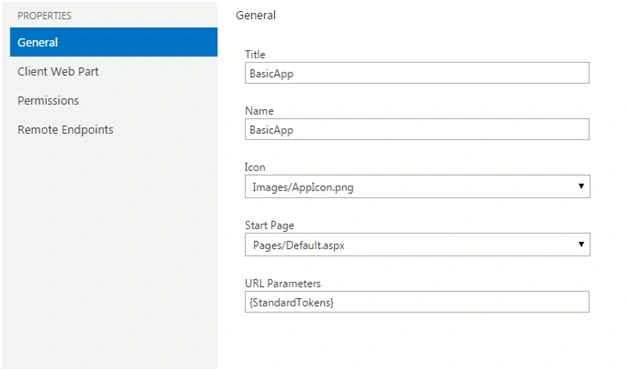Click the Title field label

click(x=255, y=54)
